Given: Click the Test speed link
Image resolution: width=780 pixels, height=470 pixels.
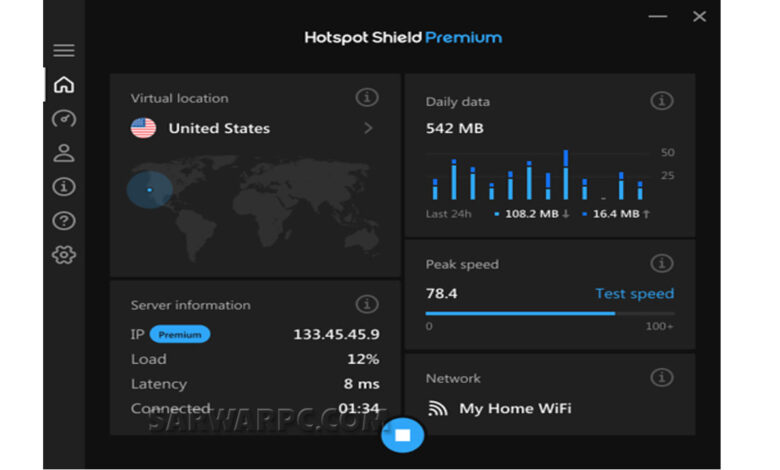Looking at the screenshot, I should [x=635, y=293].
